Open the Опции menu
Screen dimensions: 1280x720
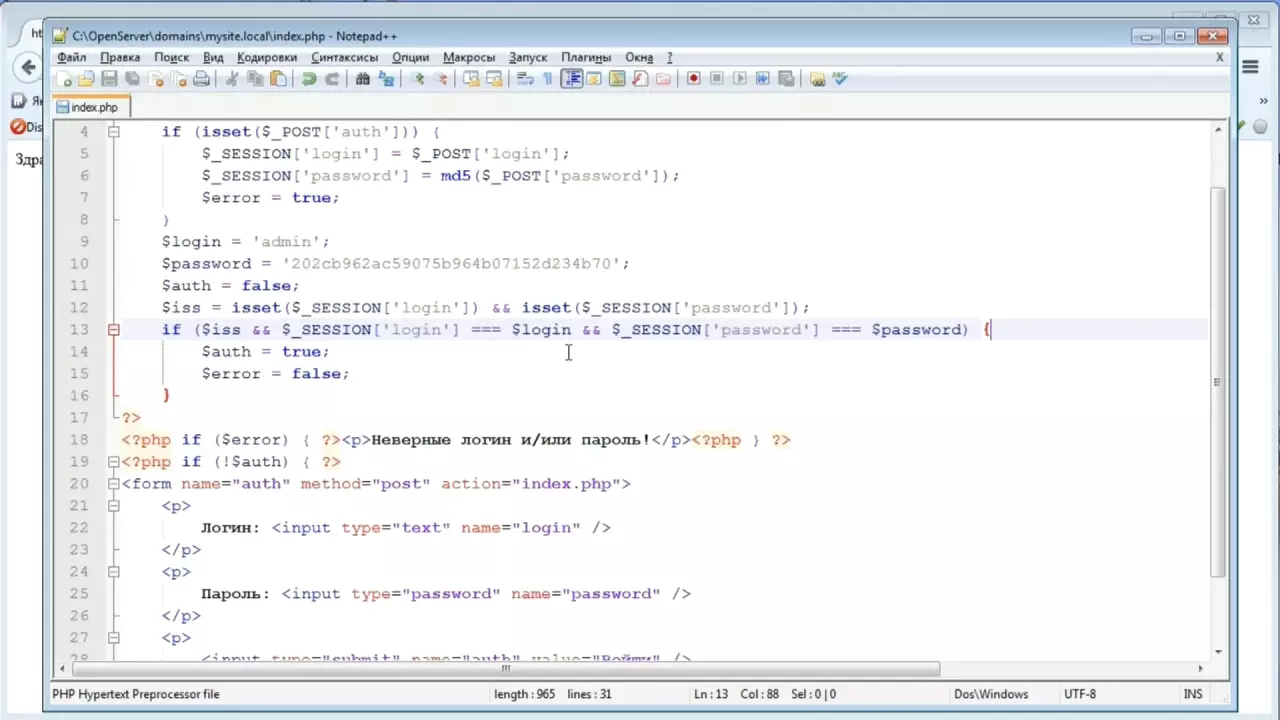pyautogui.click(x=410, y=57)
